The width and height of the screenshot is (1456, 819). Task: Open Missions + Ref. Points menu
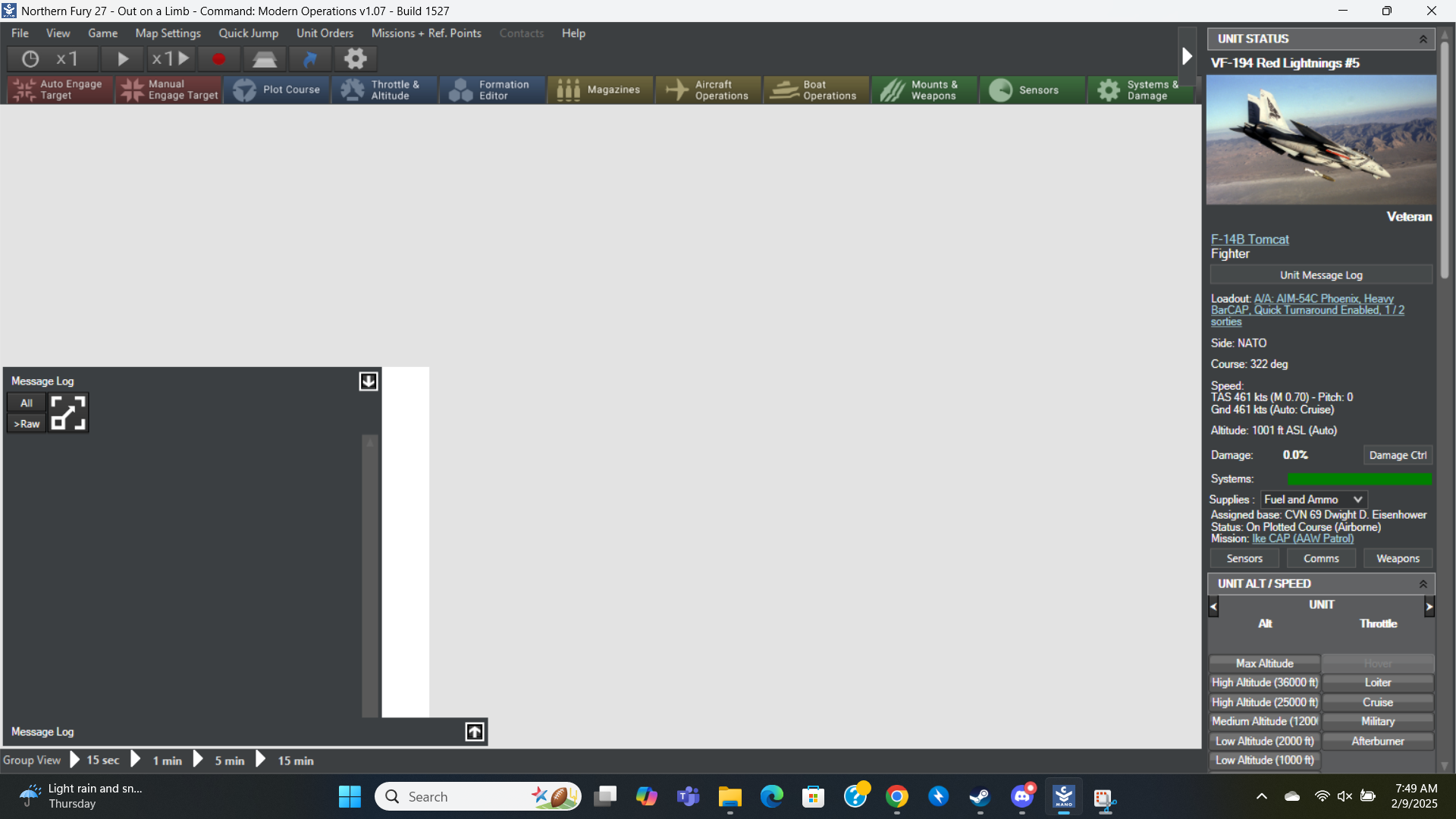tap(426, 33)
